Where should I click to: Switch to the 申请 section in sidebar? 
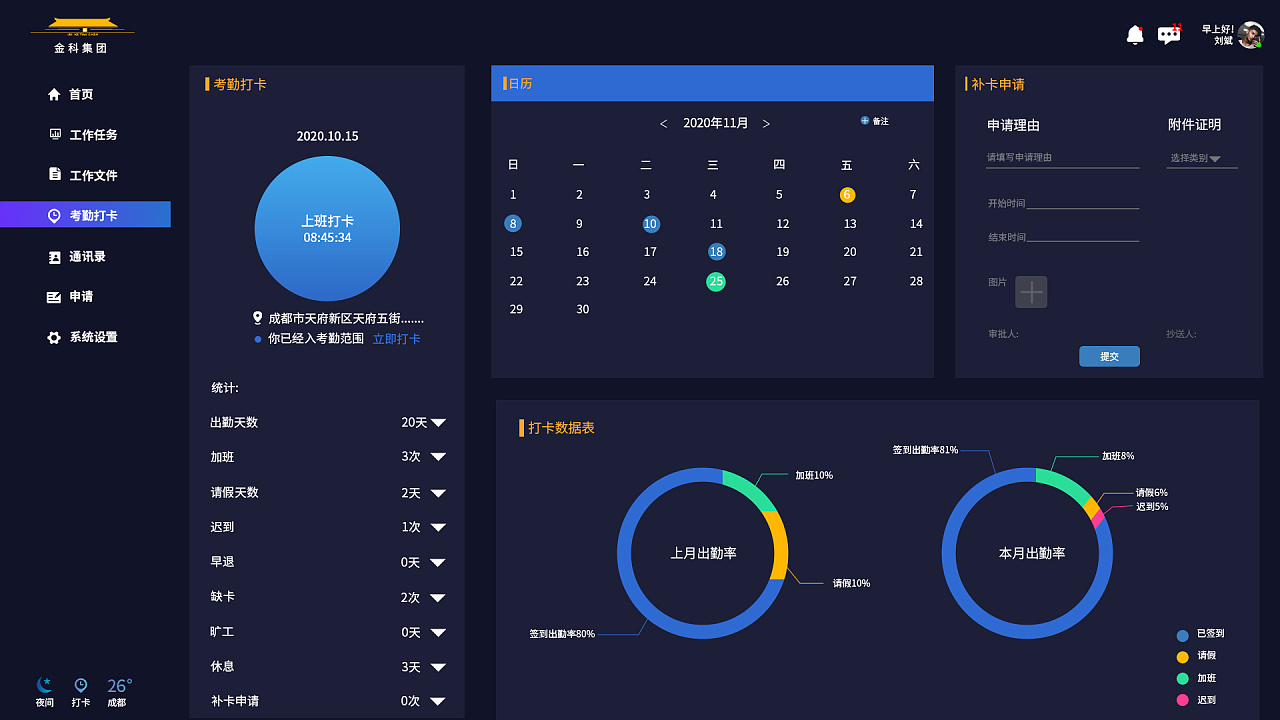coord(78,297)
